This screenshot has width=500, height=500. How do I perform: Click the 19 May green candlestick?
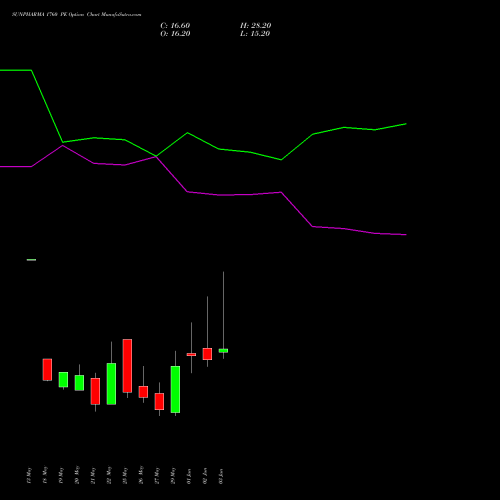[x=63, y=380]
